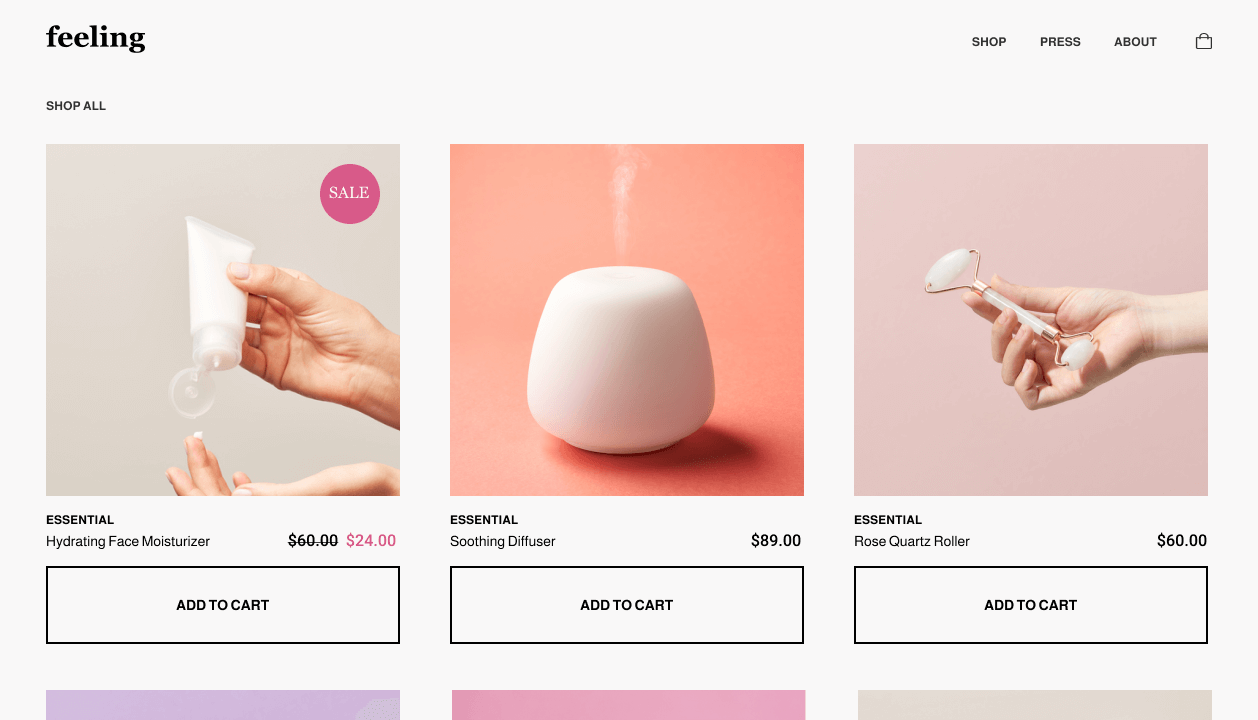The width and height of the screenshot is (1258, 720).
Task: Open the pink product thumbnail at bottom
Action: [628, 705]
